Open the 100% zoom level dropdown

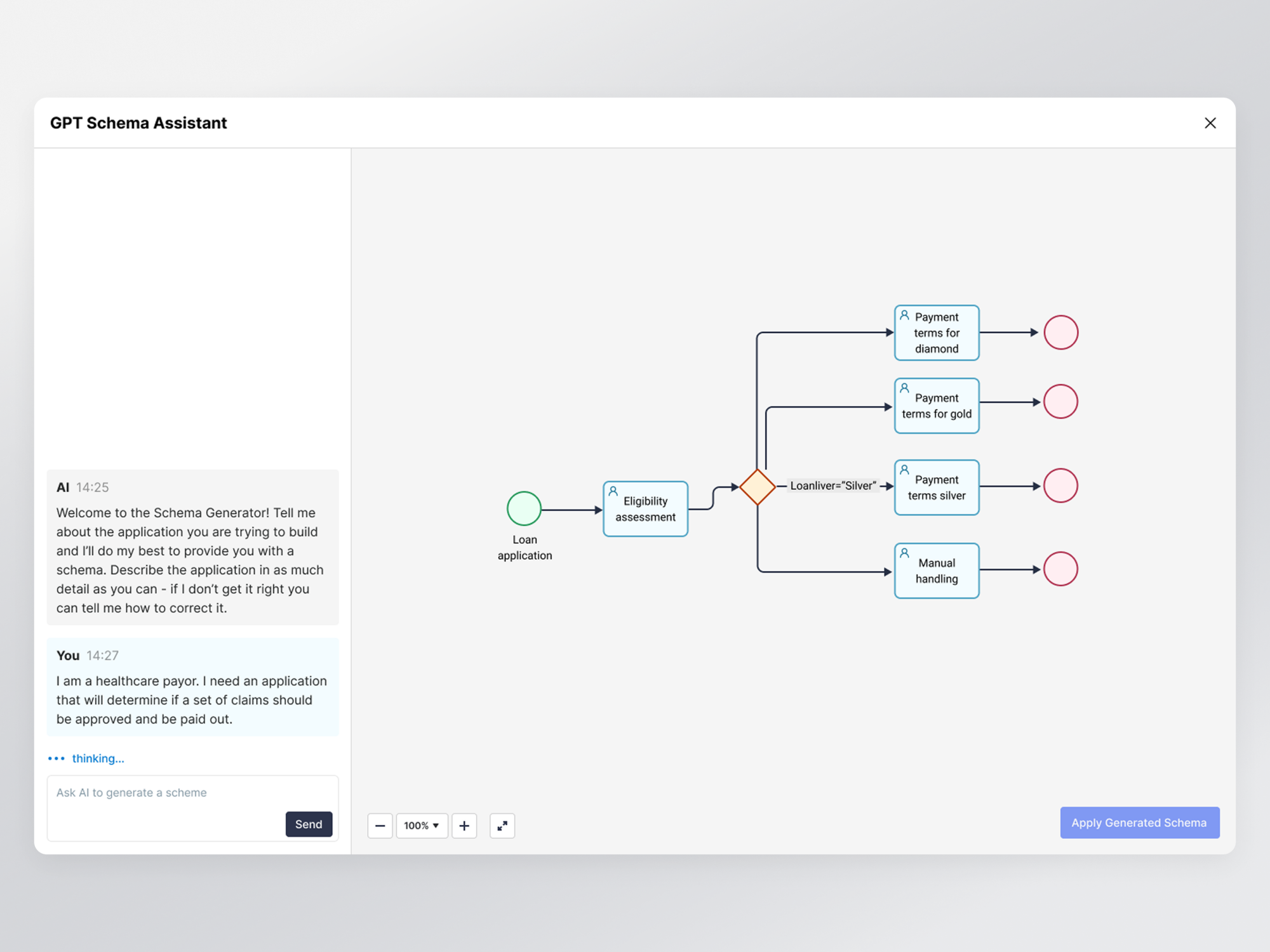(422, 826)
